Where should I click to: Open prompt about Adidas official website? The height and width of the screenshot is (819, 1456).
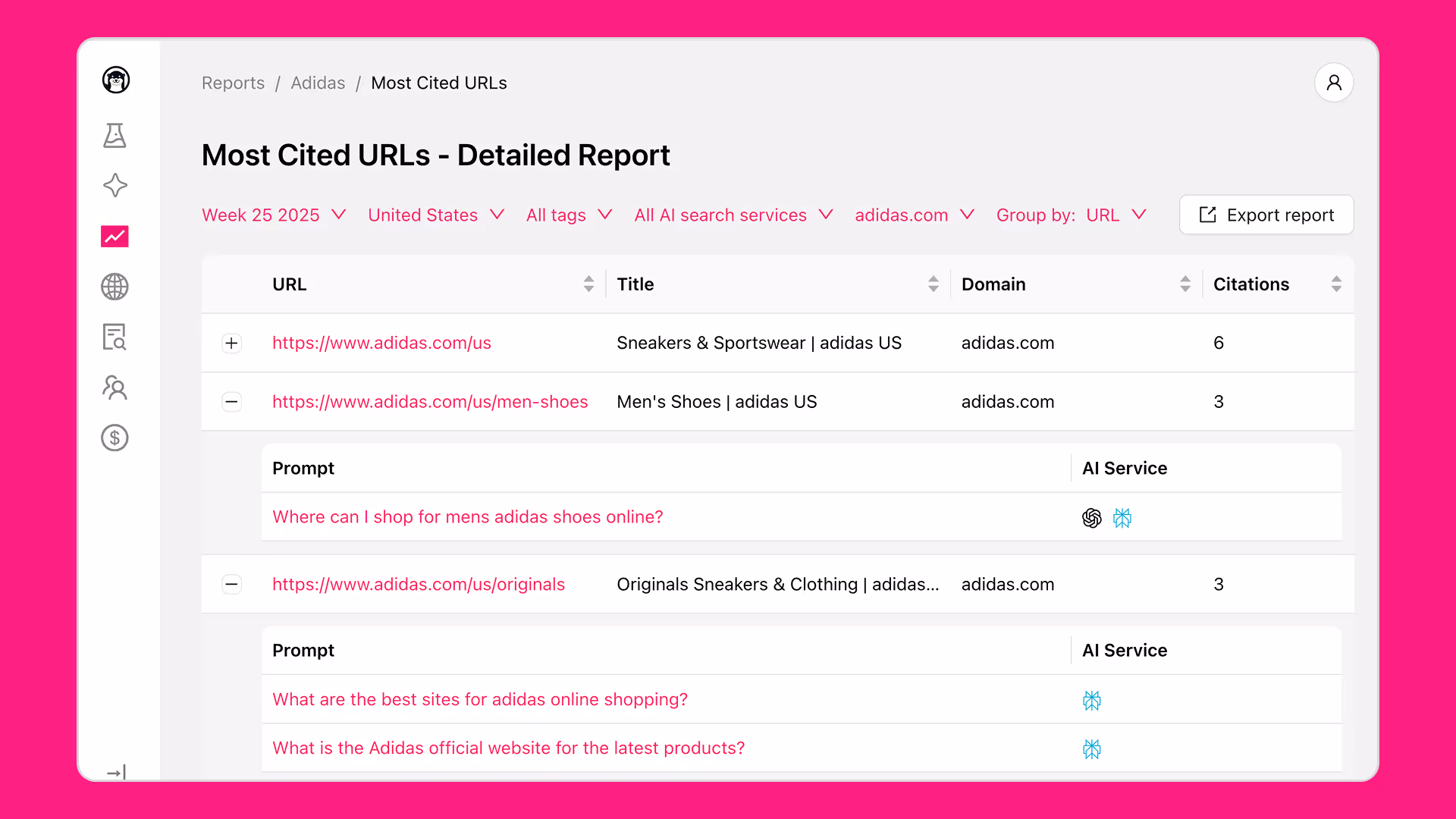[x=509, y=748]
